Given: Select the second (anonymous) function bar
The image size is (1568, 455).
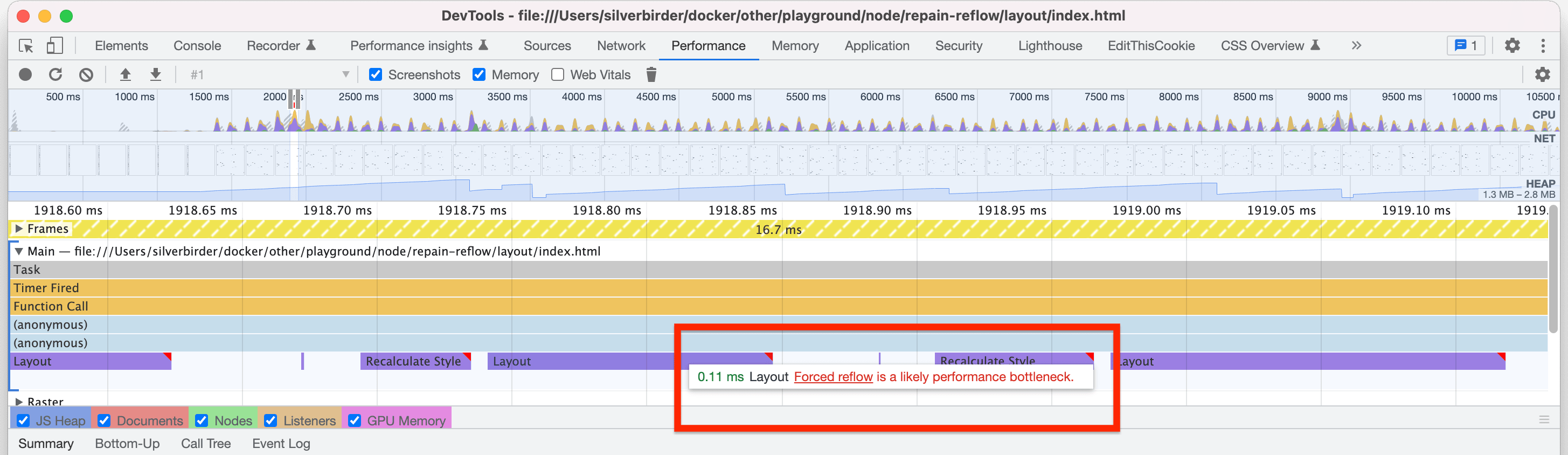Looking at the screenshot, I should [779, 343].
